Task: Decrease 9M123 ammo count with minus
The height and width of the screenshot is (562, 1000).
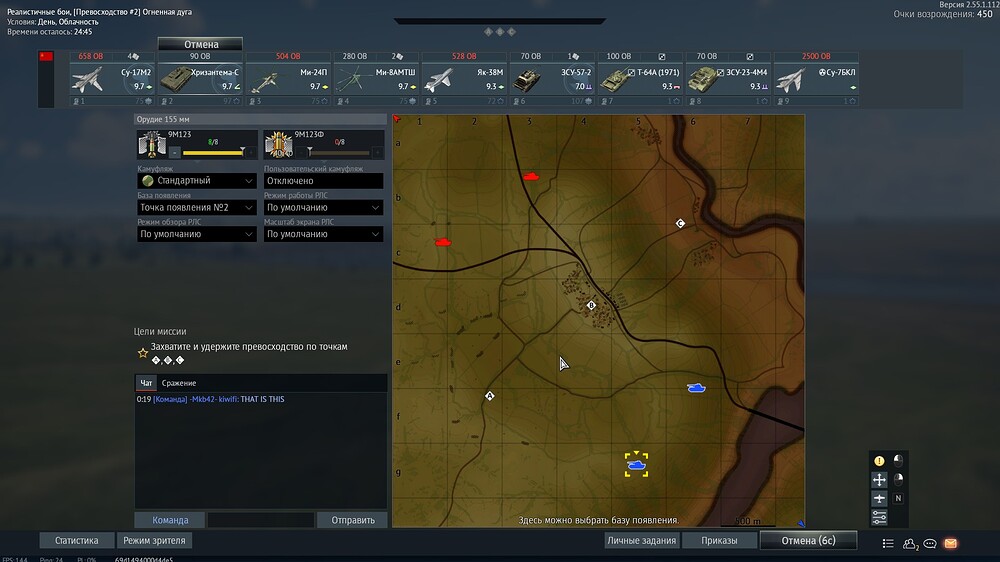Action: click(x=175, y=152)
